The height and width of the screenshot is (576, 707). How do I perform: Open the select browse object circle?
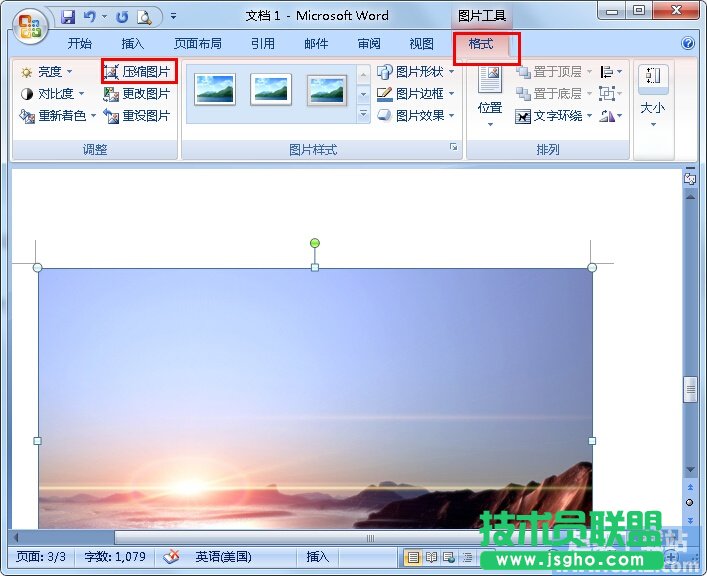tap(689, 502)
